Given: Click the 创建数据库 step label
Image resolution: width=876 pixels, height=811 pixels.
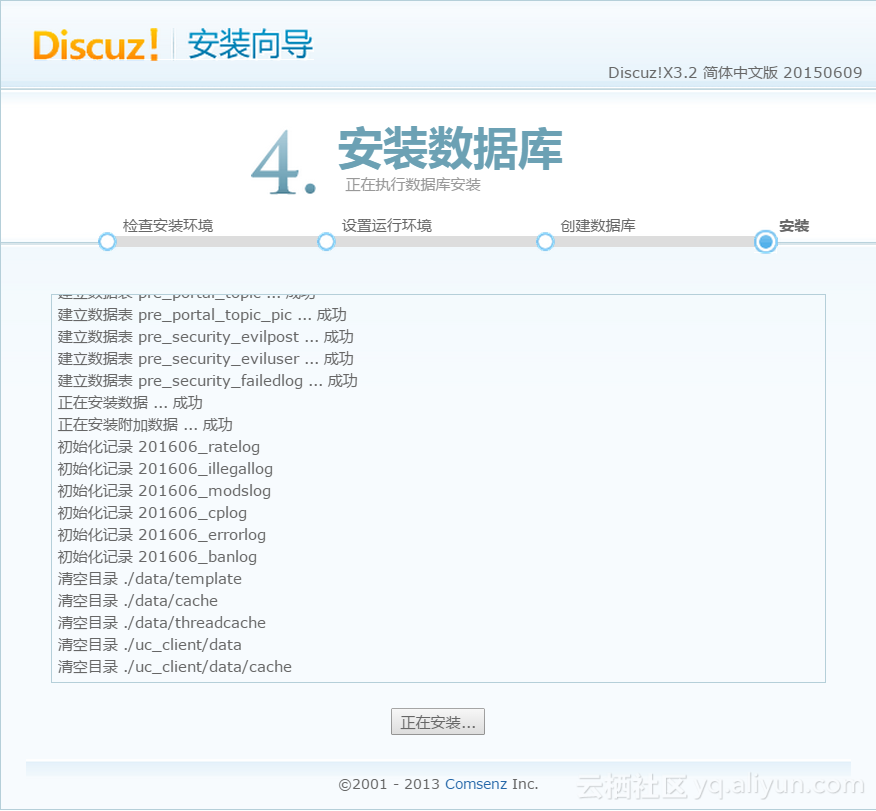Looking at the screenshot, I should point(598,226).
